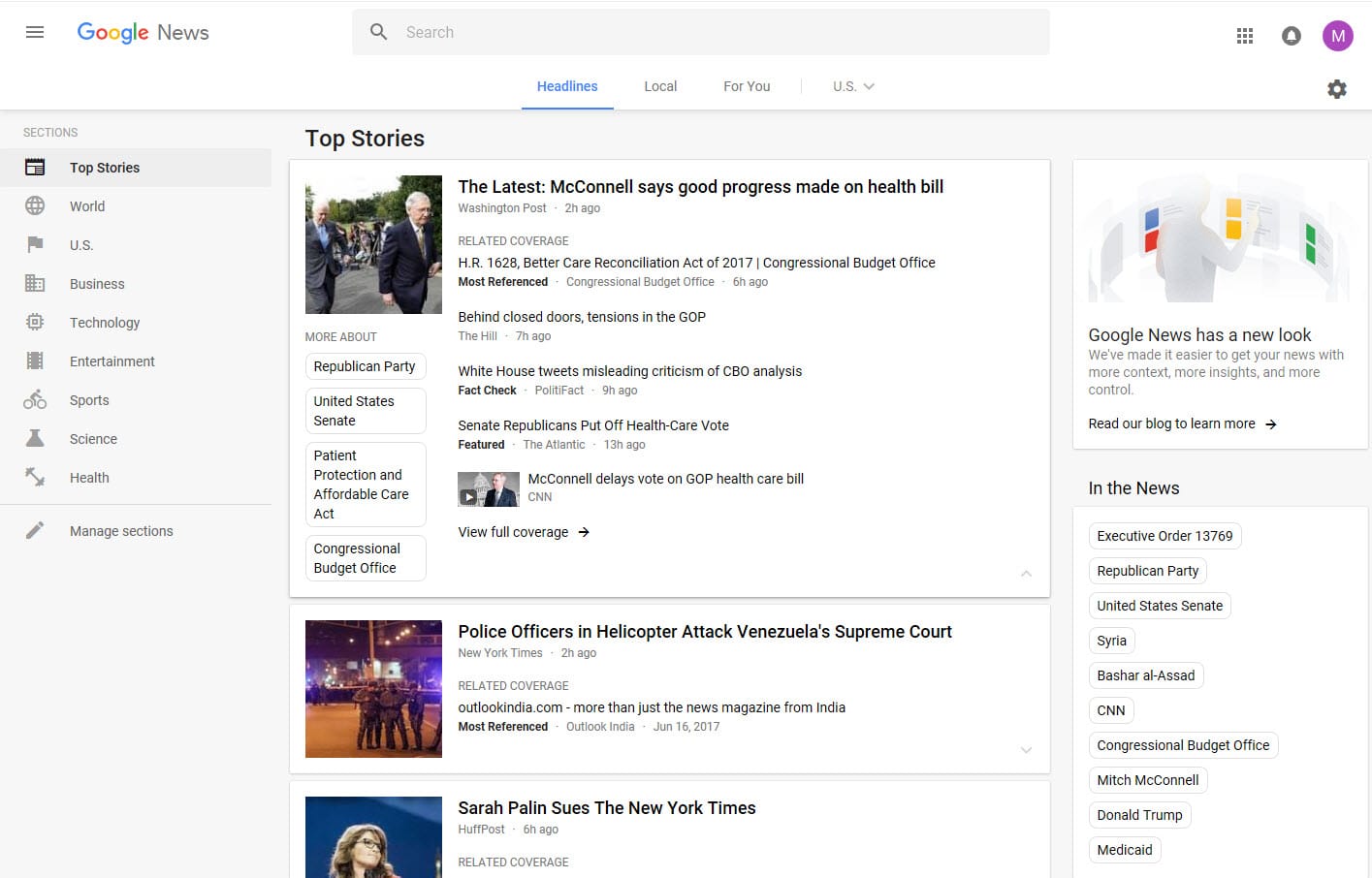Click the search input field
The width and height of the screenshot is (1372, 878).
click(x=718, y=32)
